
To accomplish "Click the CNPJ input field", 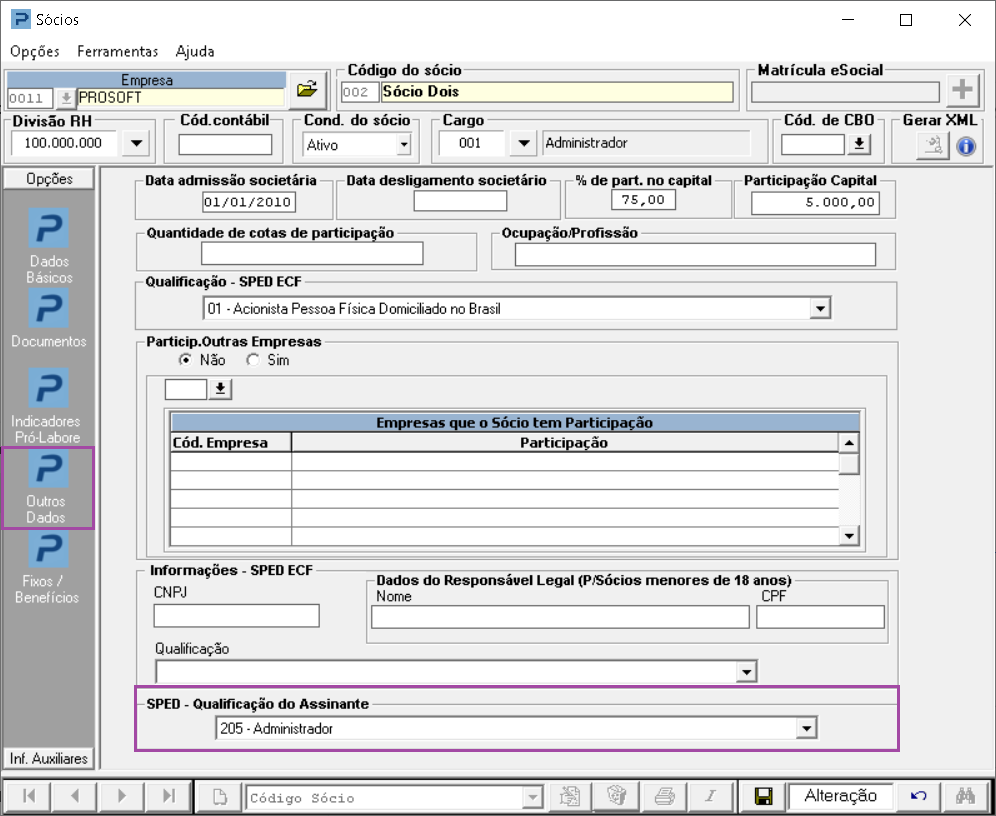I will pos(236,616).
